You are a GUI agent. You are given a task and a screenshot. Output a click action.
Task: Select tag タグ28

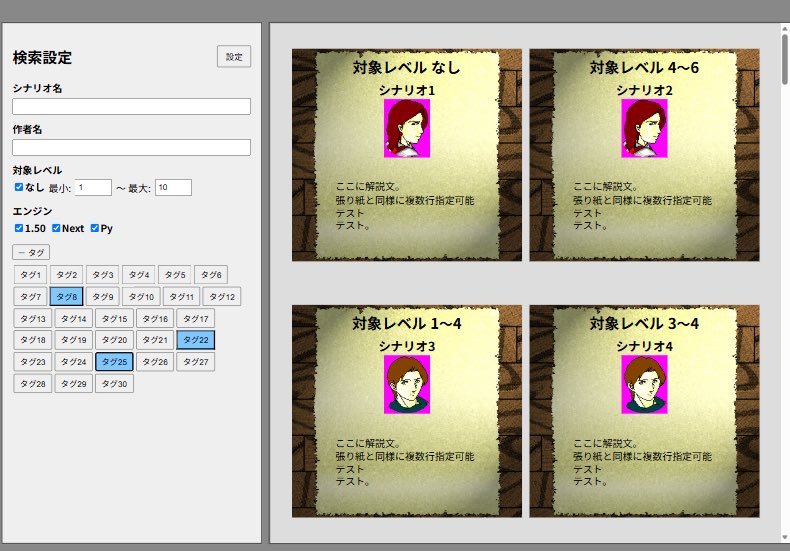[x=33, y=384]
